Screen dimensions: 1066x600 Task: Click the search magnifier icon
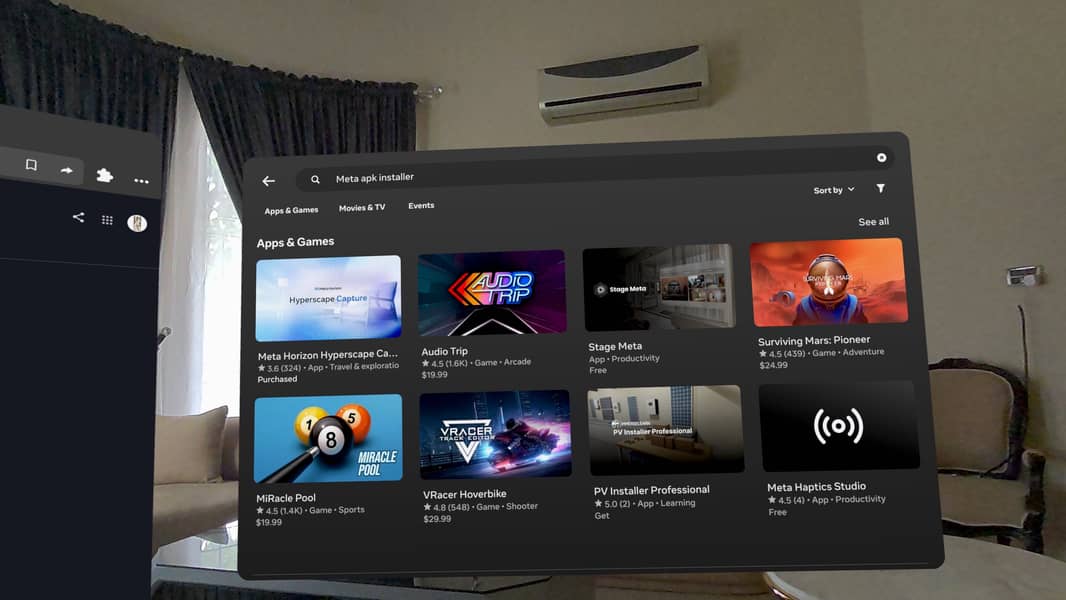click(x=315, y=179)
